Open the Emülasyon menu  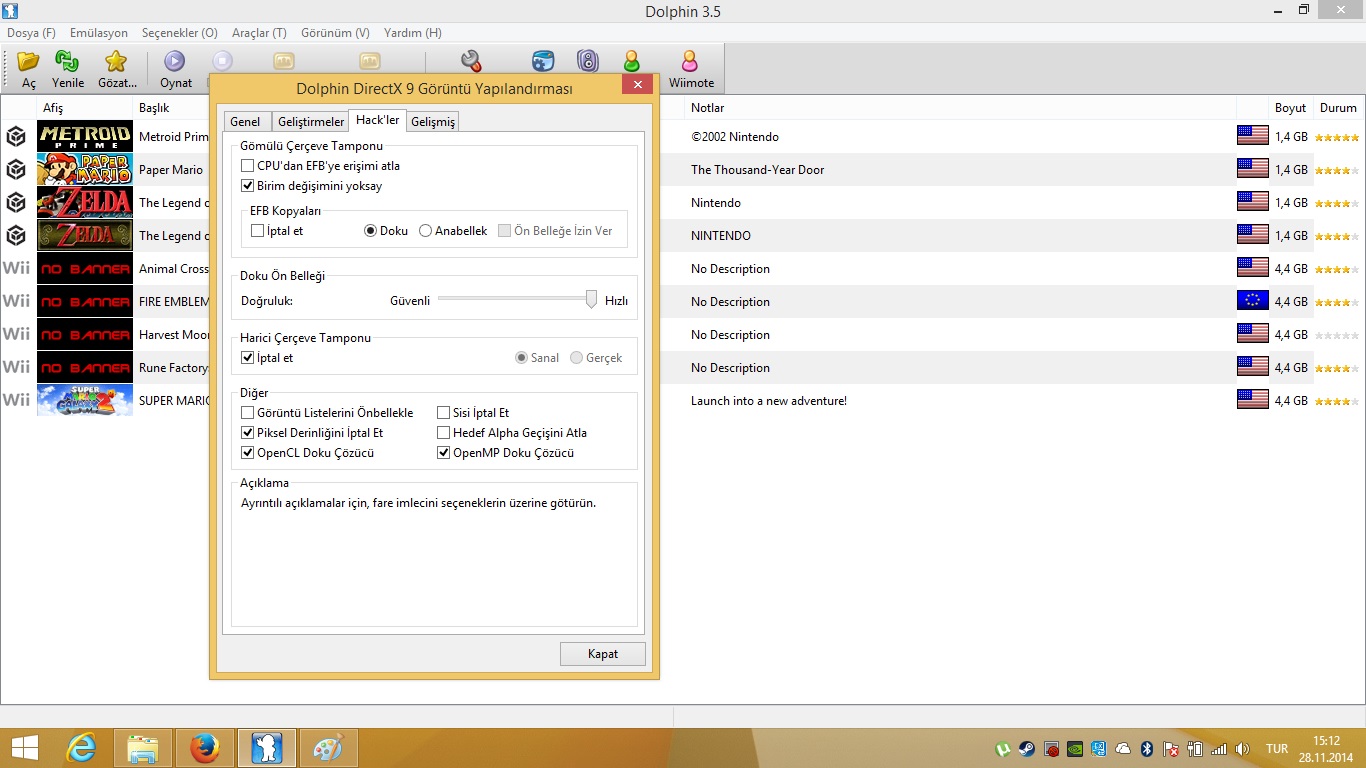tap(99, 33)
